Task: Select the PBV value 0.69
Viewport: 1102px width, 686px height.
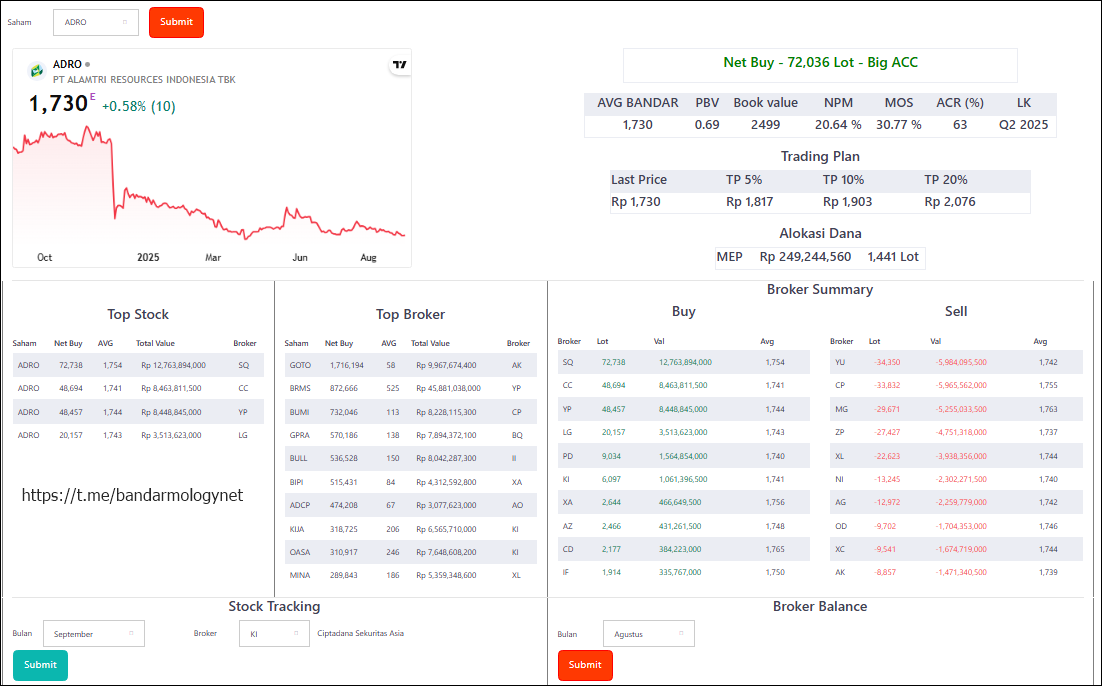Action: pyautogui.click(x=707, y=124)
